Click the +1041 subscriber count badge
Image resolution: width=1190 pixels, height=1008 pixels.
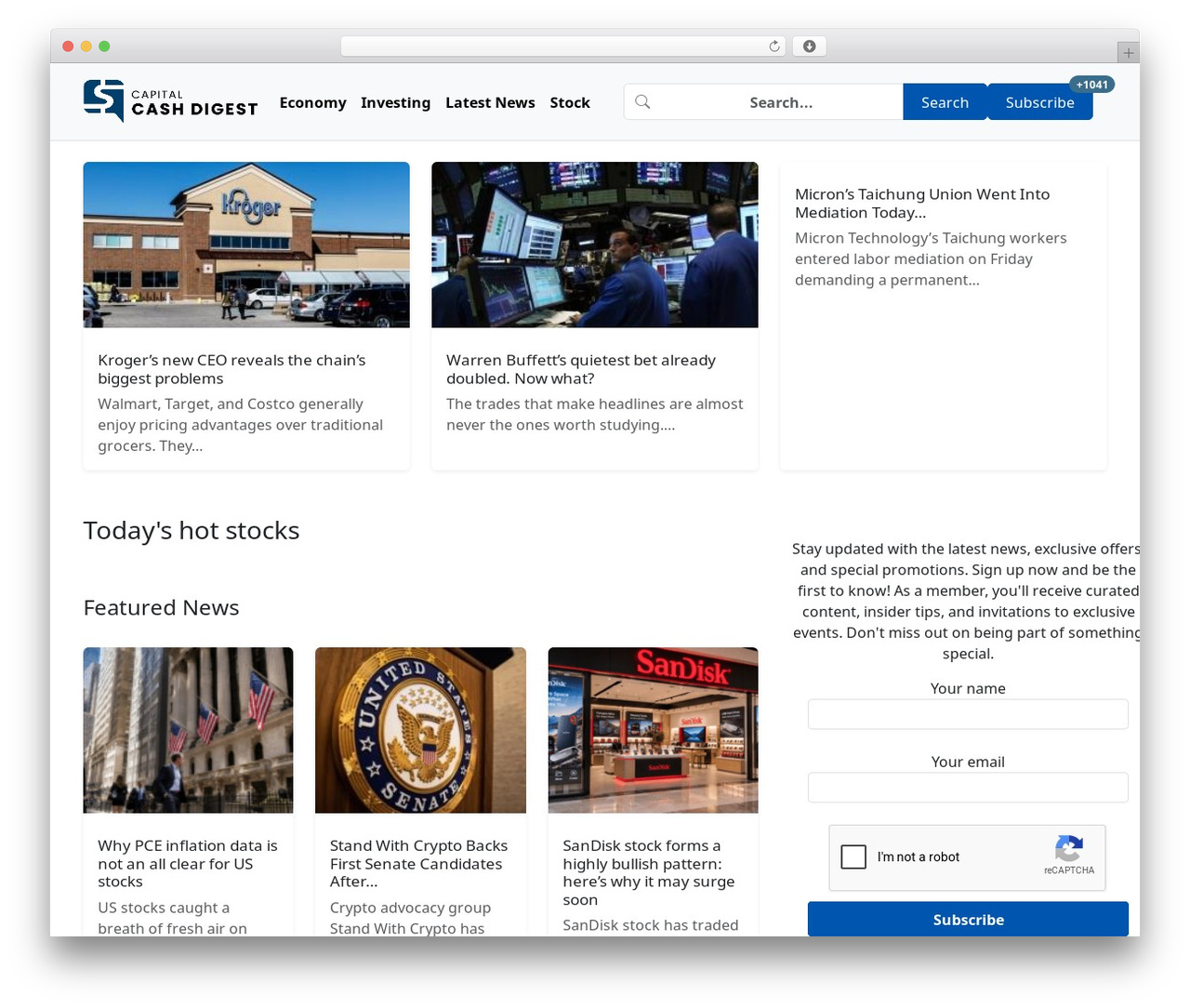[1091, 85]
